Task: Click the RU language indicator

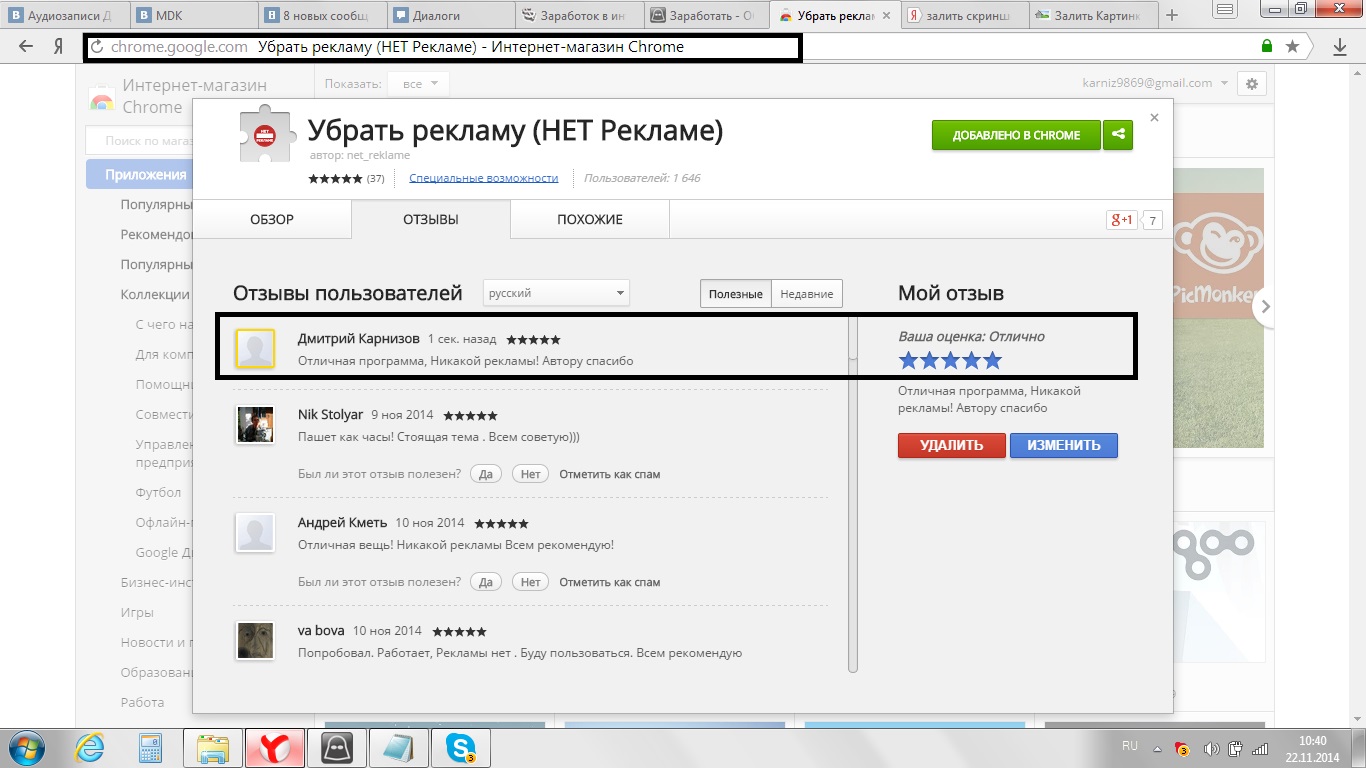Action: (x=1130, y=746)
